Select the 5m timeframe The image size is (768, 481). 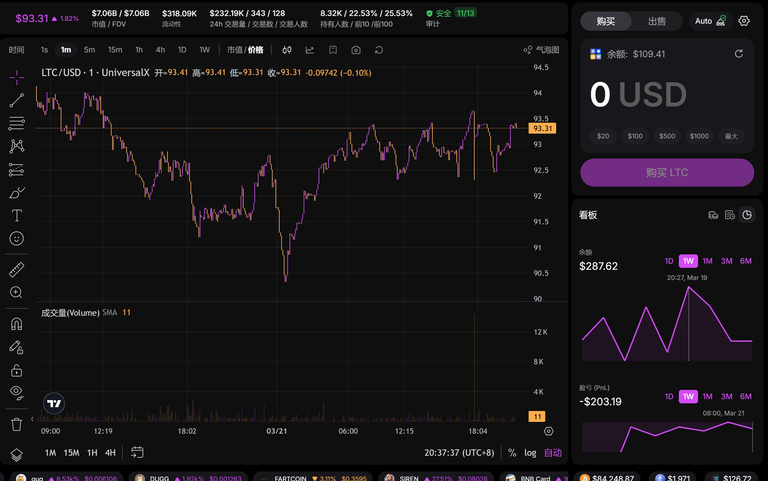point(90,49)
